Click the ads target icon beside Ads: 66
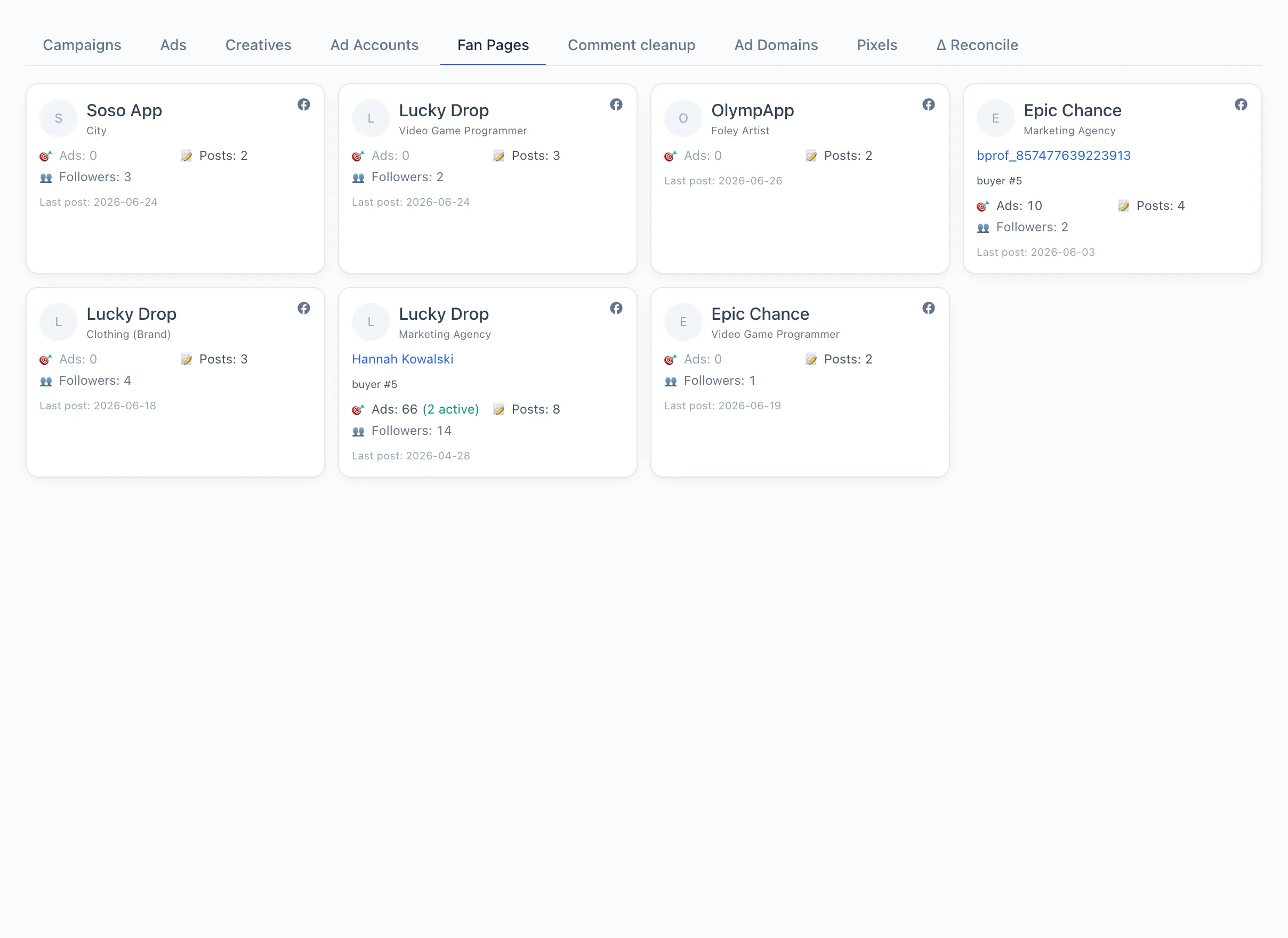 (358, 410)
